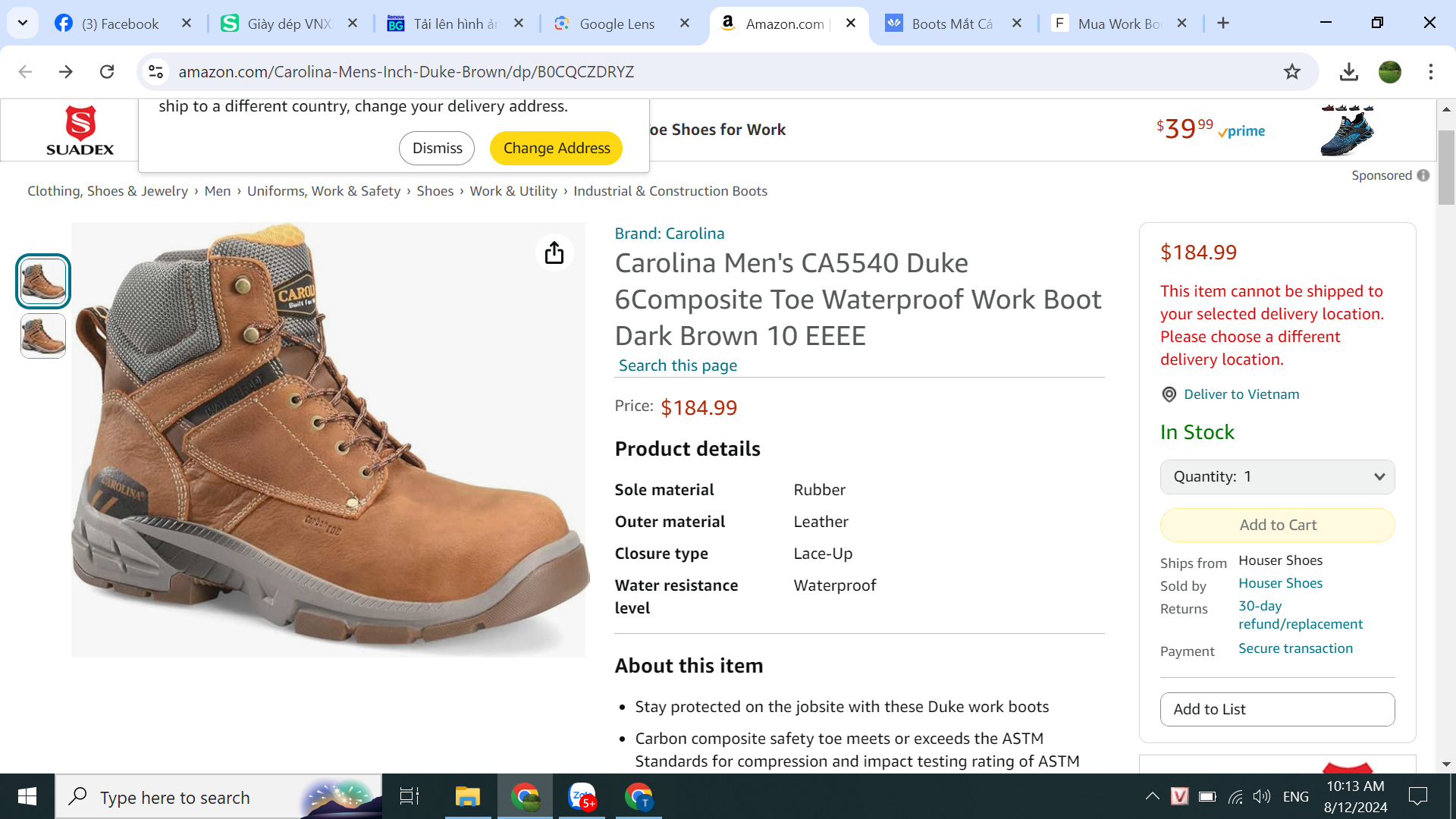Screen dimensions: 1456x819
Task: Open Chrome's three-dot menu
Action: 1431,71
